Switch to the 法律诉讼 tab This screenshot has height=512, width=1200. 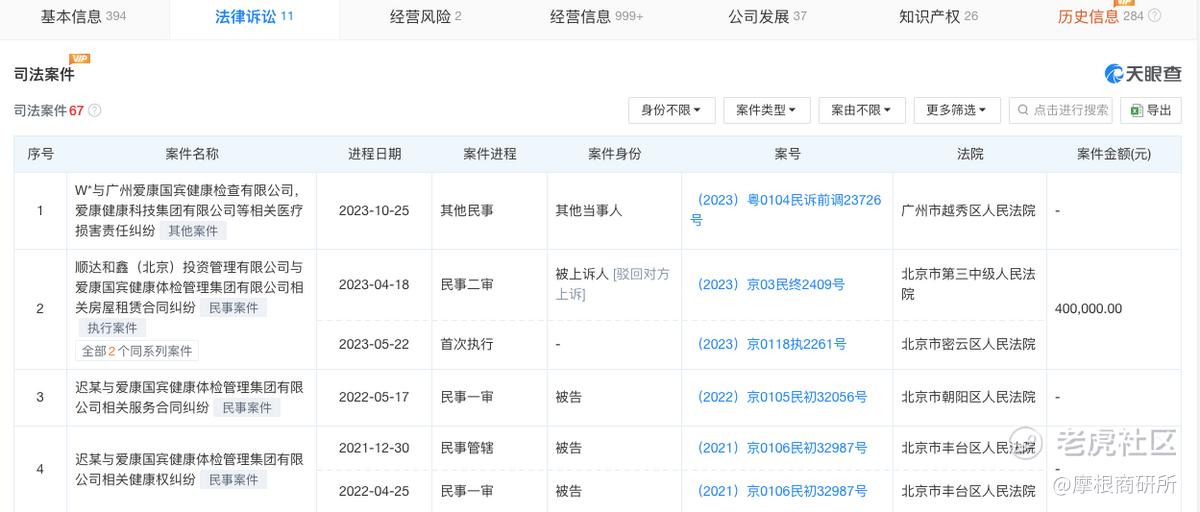(254, 17)
